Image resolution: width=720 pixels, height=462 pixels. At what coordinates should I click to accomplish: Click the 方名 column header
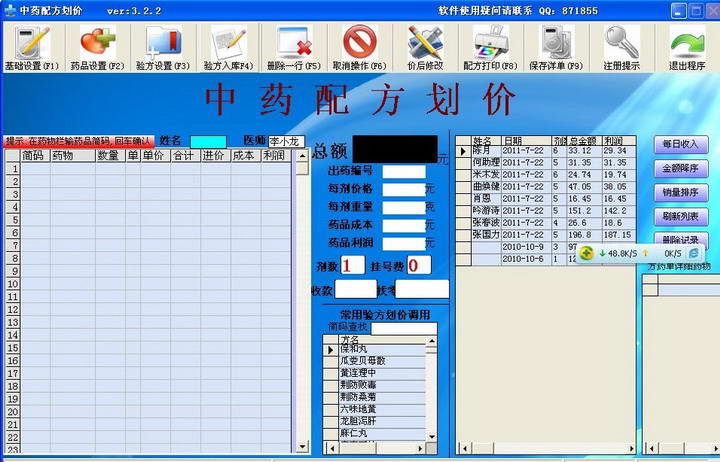tap(382, 339)
